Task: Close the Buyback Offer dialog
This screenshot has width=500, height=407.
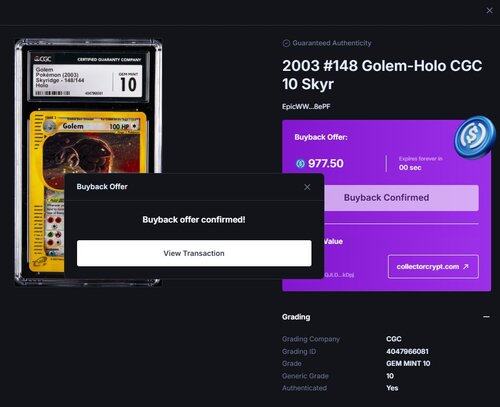Action: (x=307, y=187)
